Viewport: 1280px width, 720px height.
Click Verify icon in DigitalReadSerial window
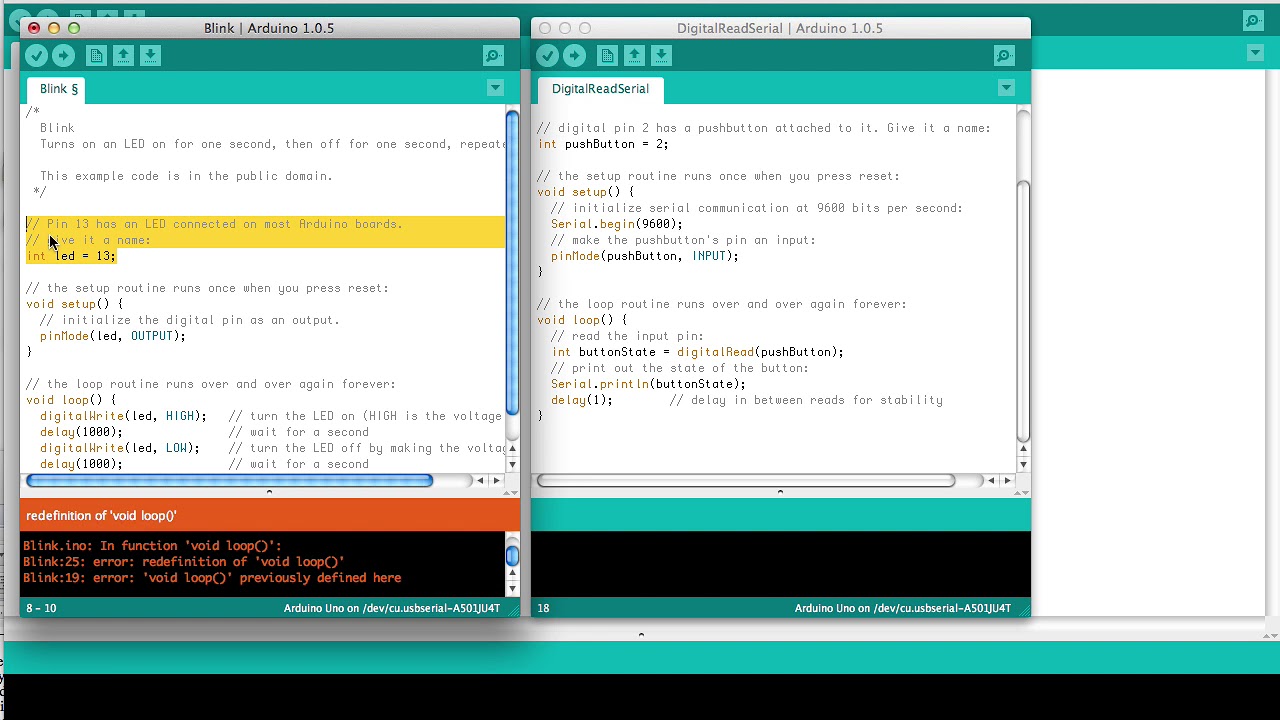547,56
